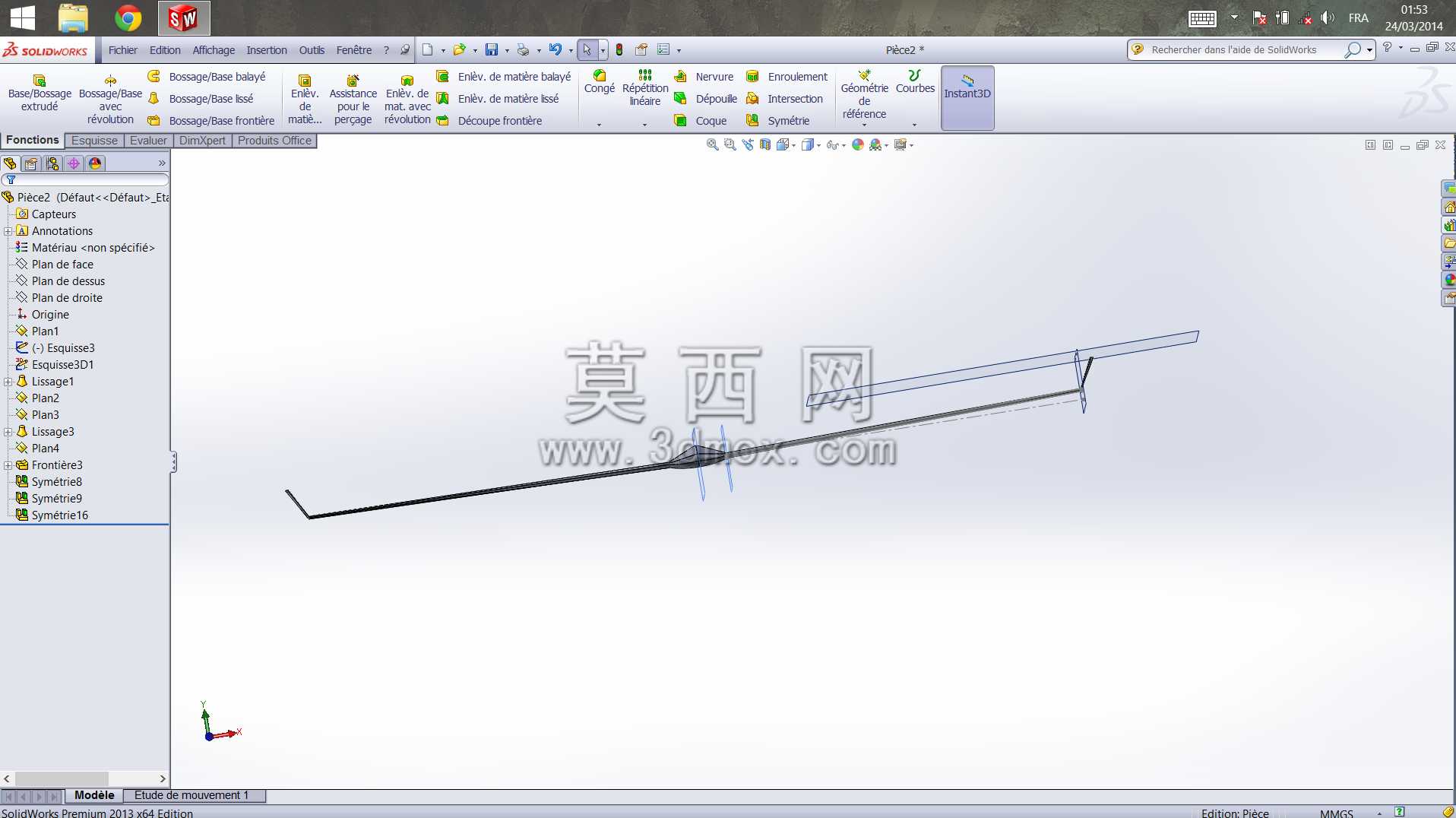Select Coque shell tool
This screenshot has height=818, width=1456.
[701, 121]
